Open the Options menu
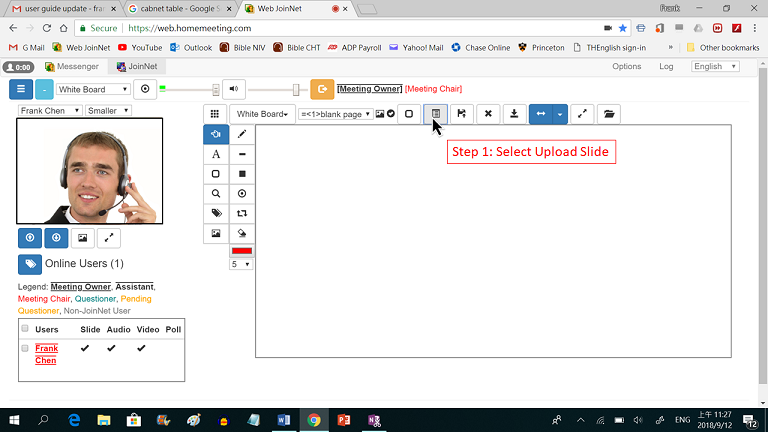The image size is (768, 432). coord(627,67)
